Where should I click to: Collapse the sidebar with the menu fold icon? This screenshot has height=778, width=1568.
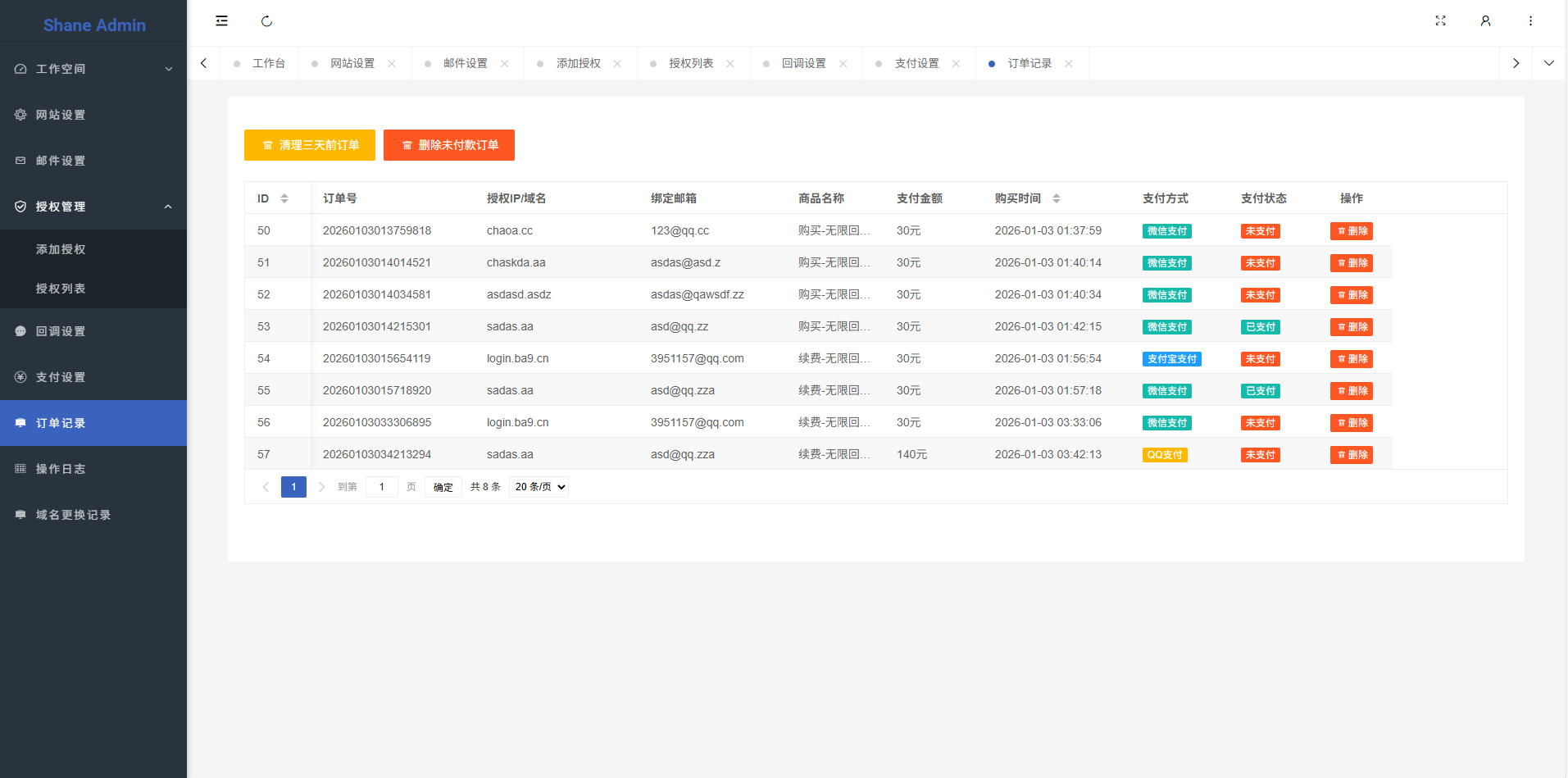point(221,21)
